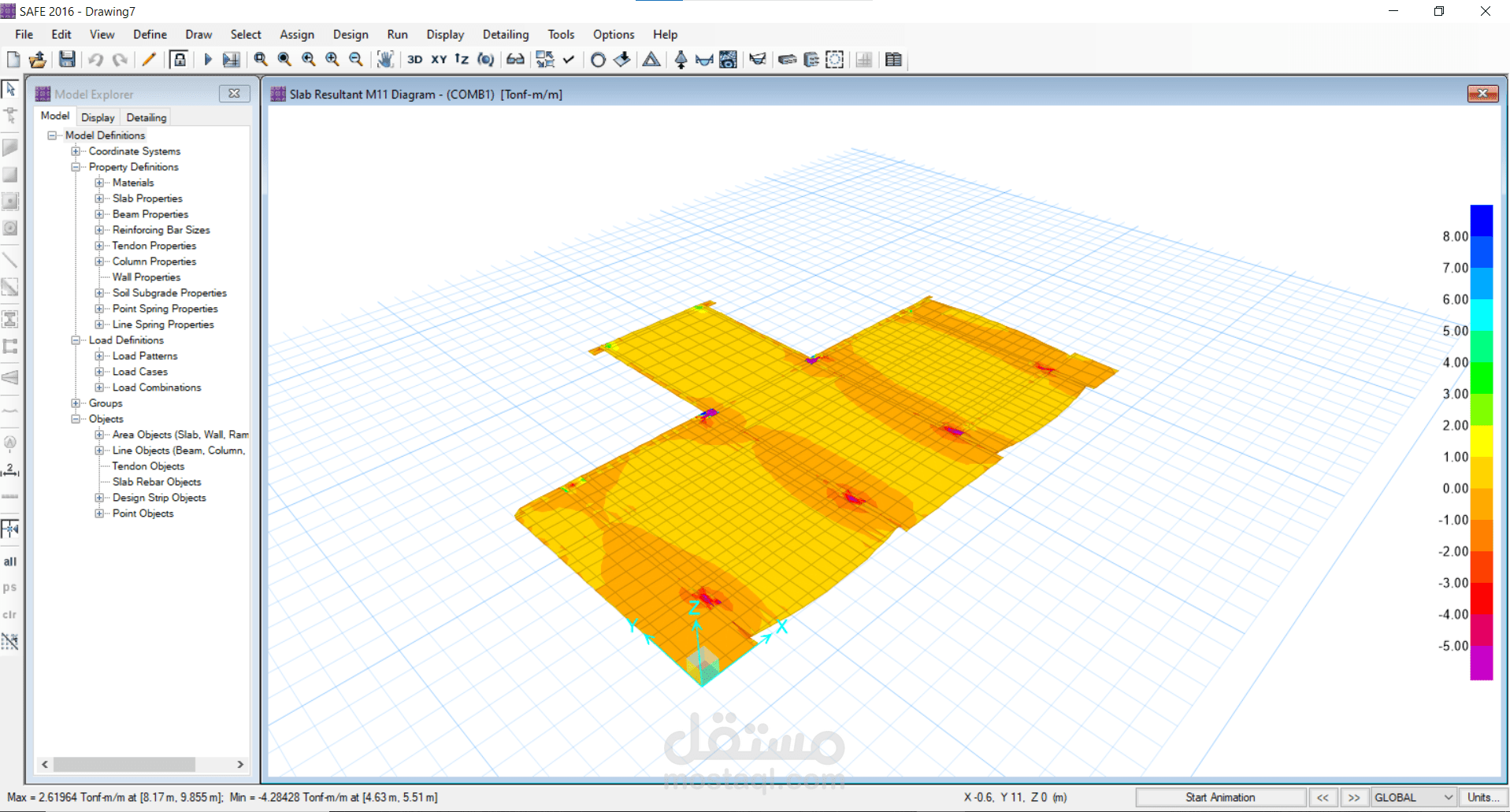Click the upward arrow reactions icon

tap(681, 60)
